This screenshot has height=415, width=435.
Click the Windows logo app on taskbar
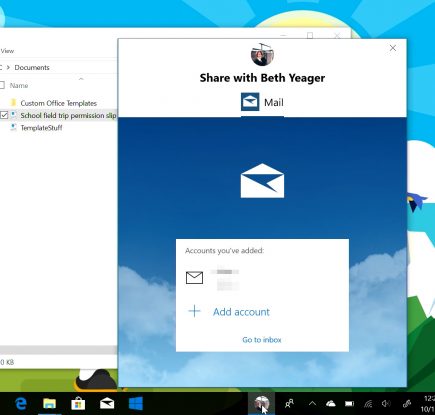(x=136, y=404)
